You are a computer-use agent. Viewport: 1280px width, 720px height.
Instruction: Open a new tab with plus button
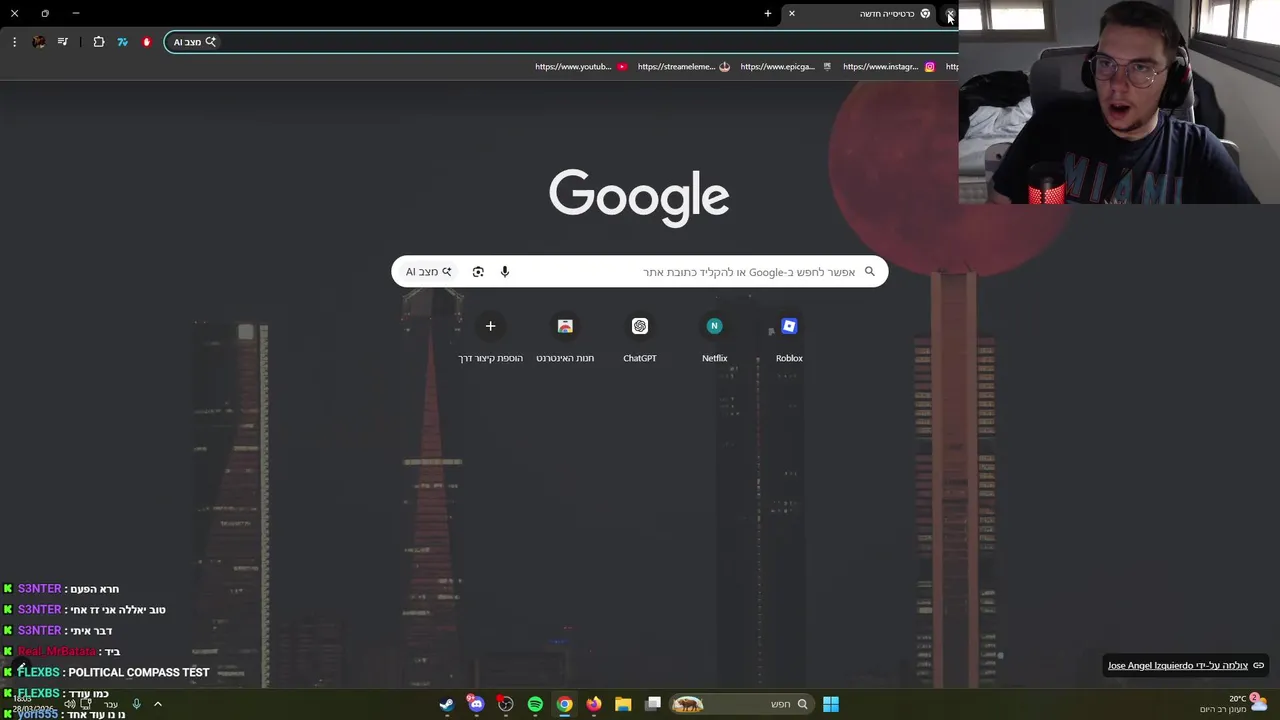(x=768, y=14)
